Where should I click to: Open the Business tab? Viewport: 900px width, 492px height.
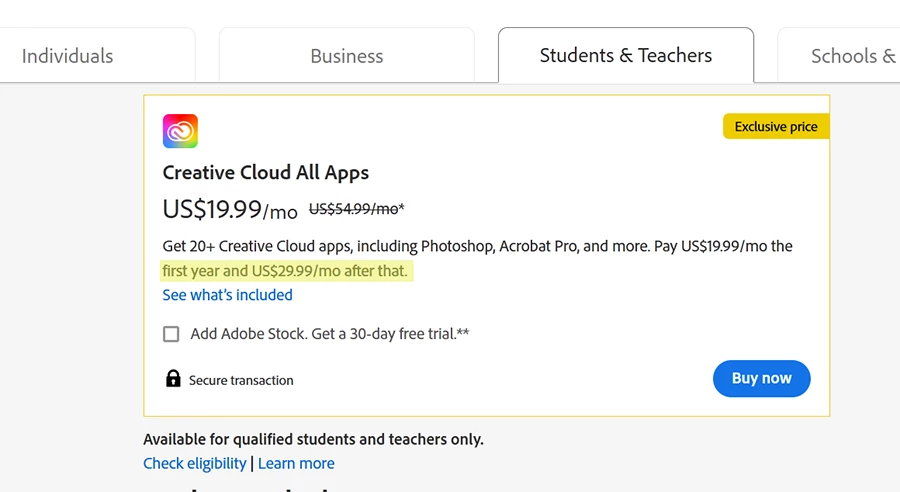346,56
